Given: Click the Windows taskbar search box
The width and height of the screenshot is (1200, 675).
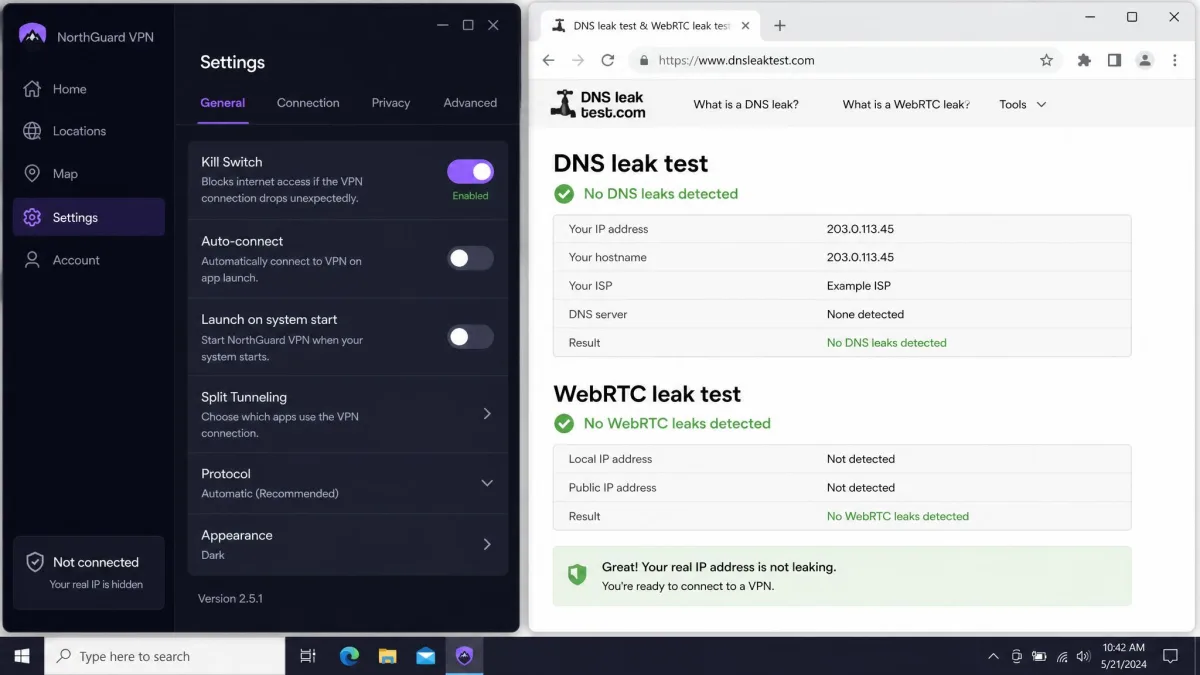Looking at the screenshot, I should pos(165,656).
